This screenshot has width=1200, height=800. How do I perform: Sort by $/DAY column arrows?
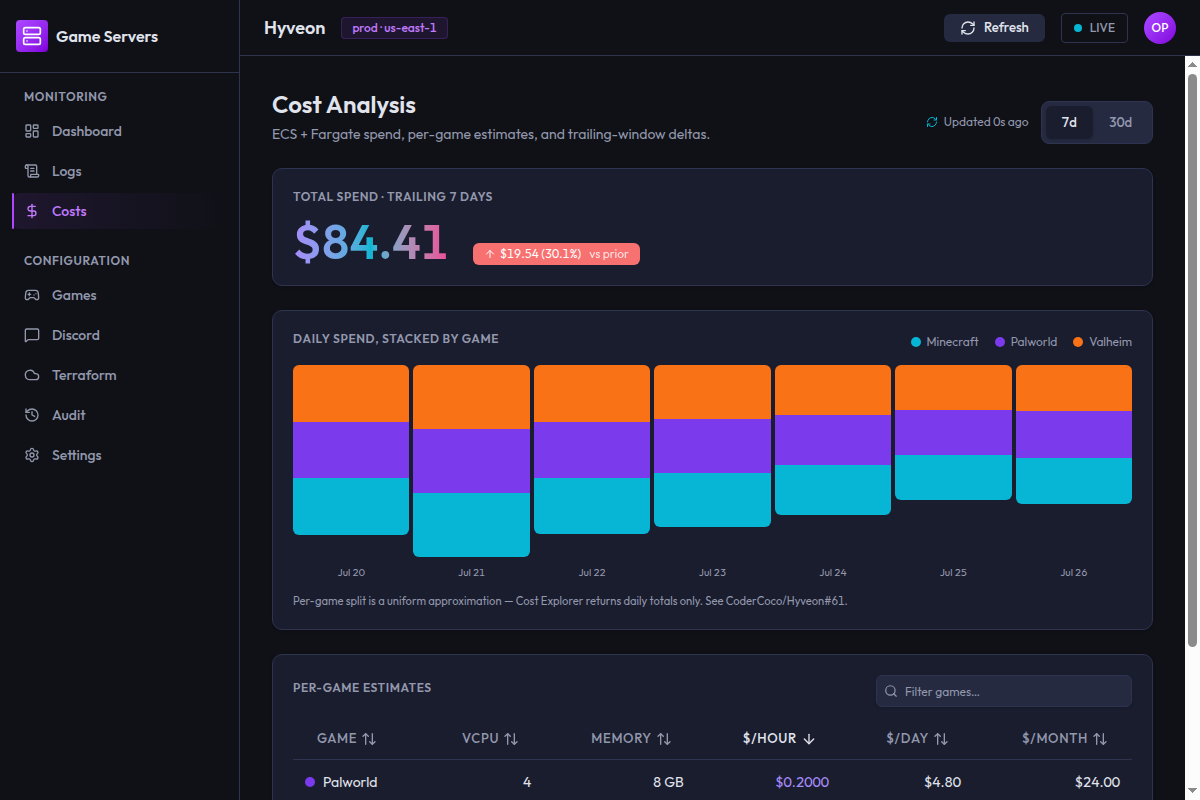(941, 739)
